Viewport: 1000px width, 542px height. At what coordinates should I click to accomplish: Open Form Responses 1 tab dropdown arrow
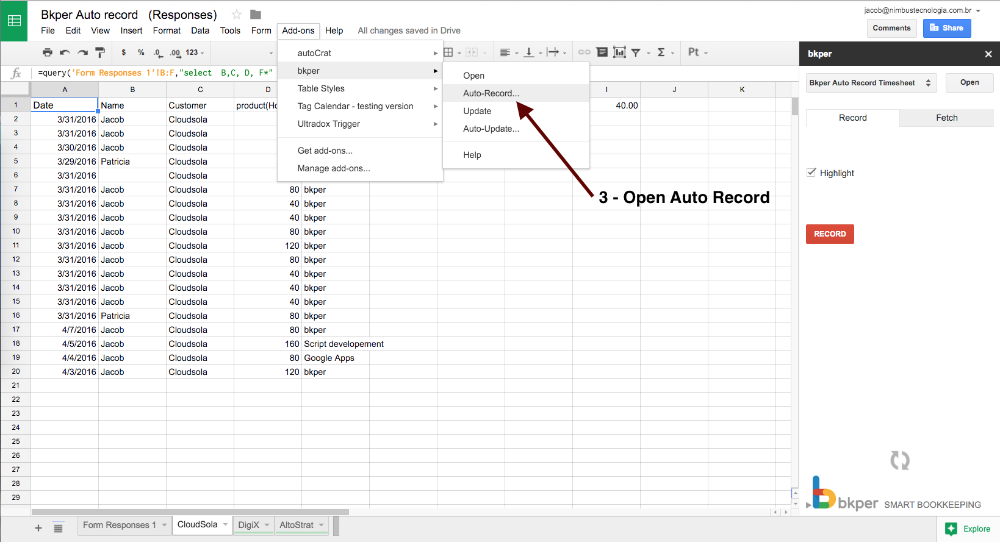(164, 525)
